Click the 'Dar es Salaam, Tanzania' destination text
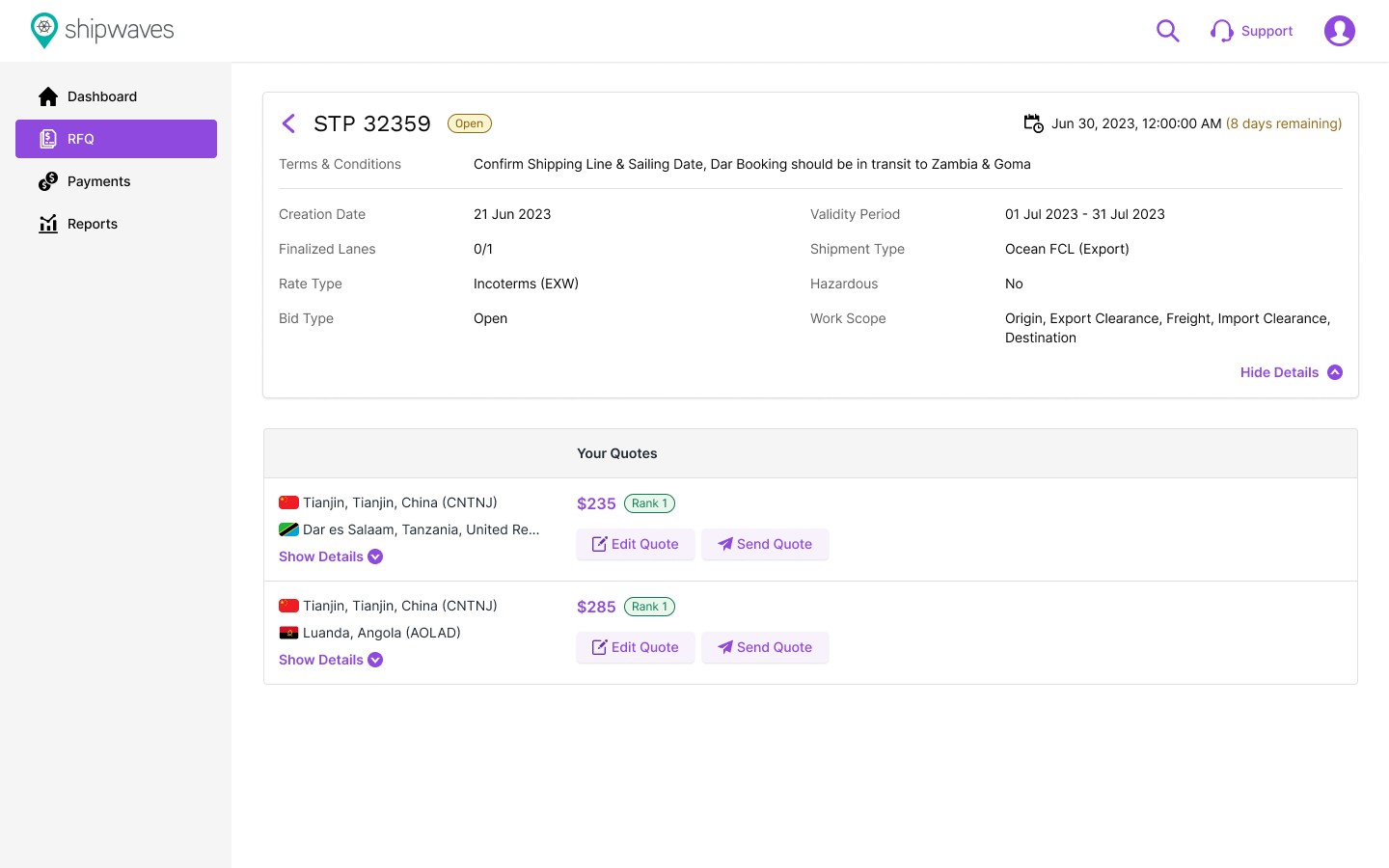Viewport: 1389px width, 868px height. (422, 529)
